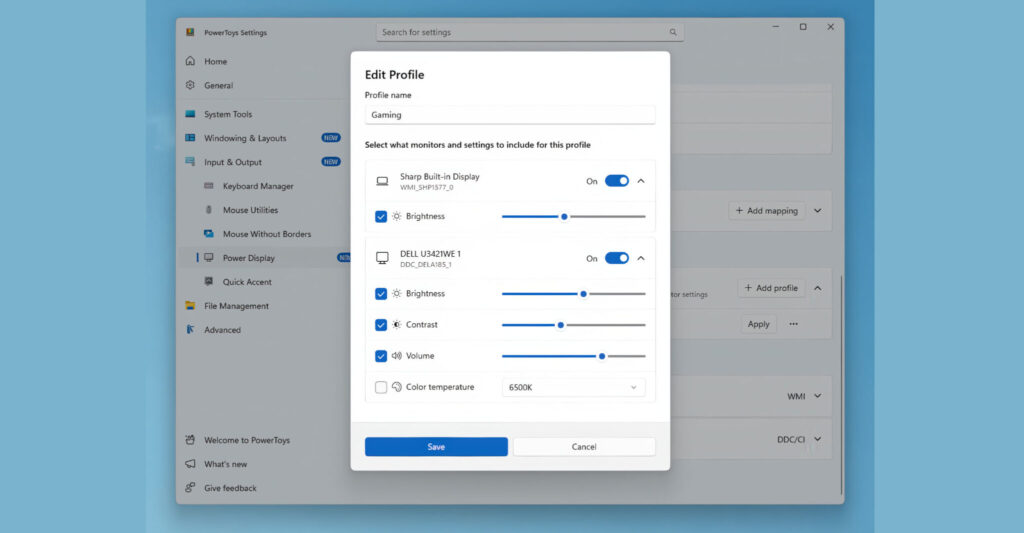The width and height of the screenshot is (1024, 533).
Task: Click the Input & Output icon
Action: pyautogui.click(x=190, y=162)
